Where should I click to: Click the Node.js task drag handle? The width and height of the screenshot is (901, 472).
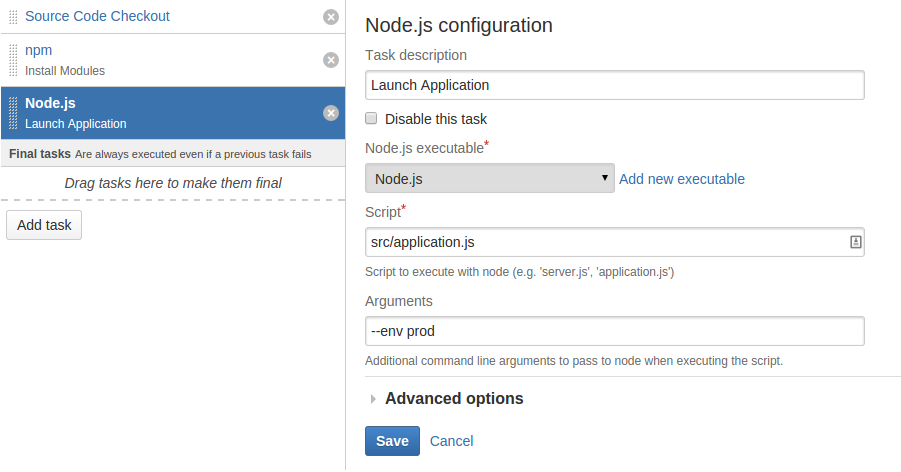click(x=13, y=113)
